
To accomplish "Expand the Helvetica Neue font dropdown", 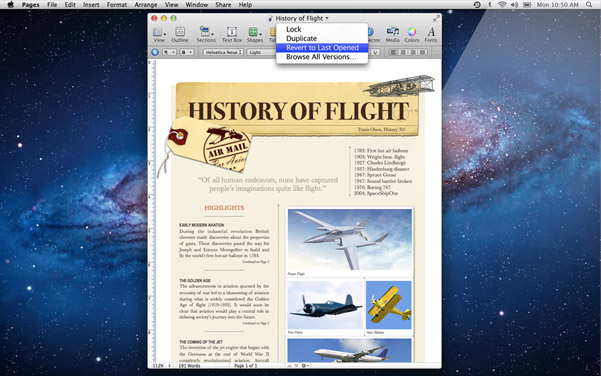I will [x=223, y=52].
